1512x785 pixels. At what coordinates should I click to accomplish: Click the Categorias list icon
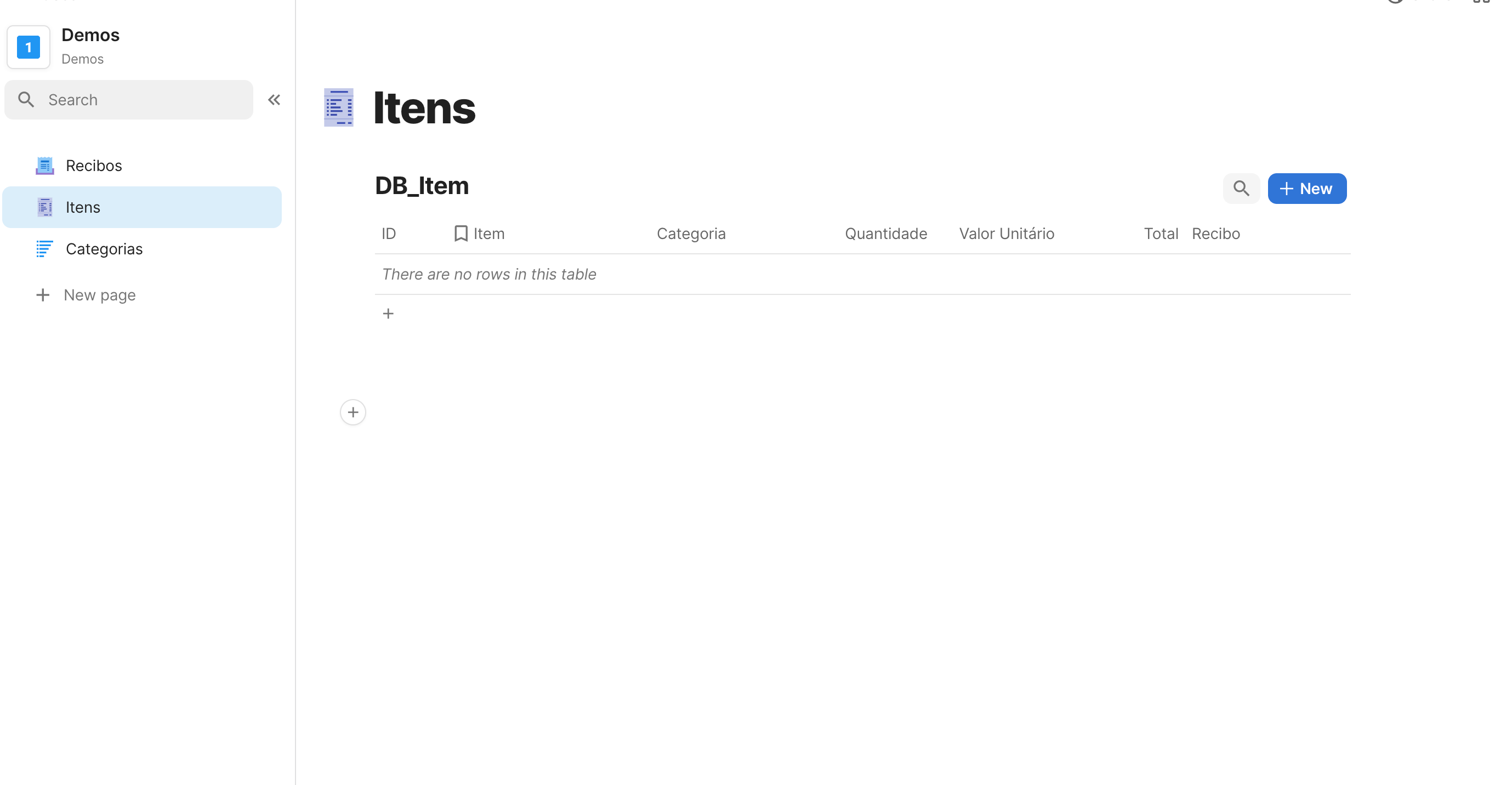[x=44, y=249]
